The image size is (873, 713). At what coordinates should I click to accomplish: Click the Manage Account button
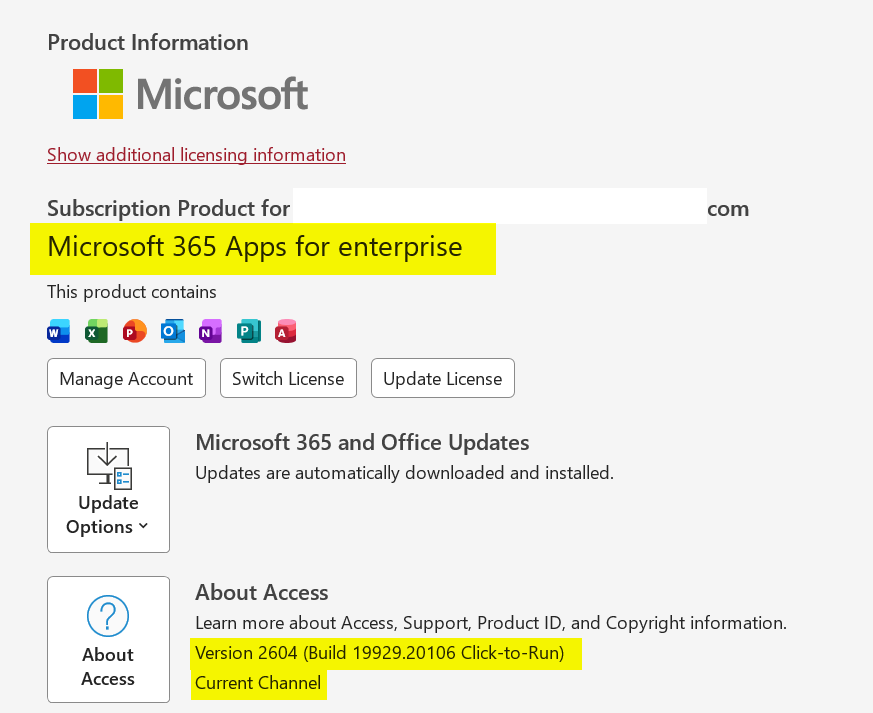[x=126, y=378]
